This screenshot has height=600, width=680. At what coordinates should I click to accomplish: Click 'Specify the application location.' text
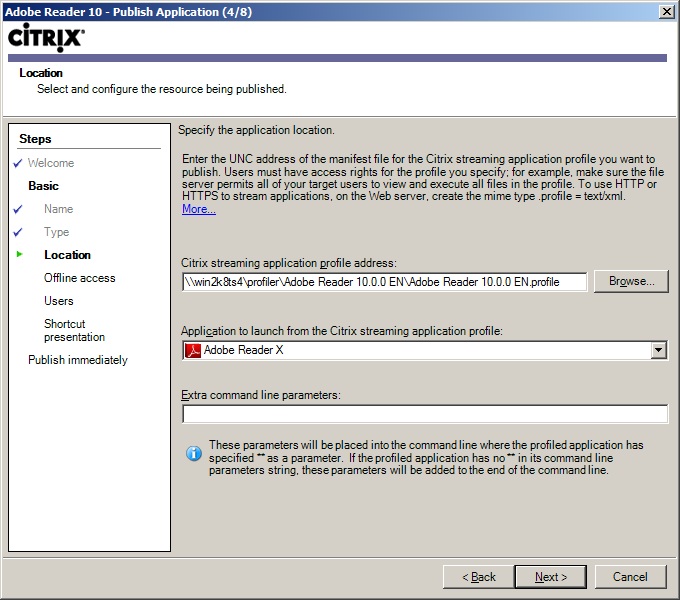(x=256, y=130)
